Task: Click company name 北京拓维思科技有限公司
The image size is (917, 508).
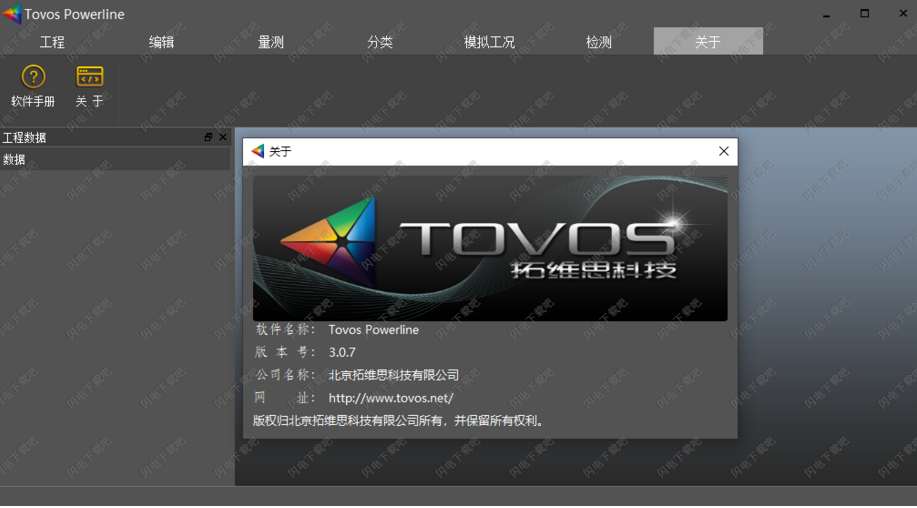Action: click(394, 375)
